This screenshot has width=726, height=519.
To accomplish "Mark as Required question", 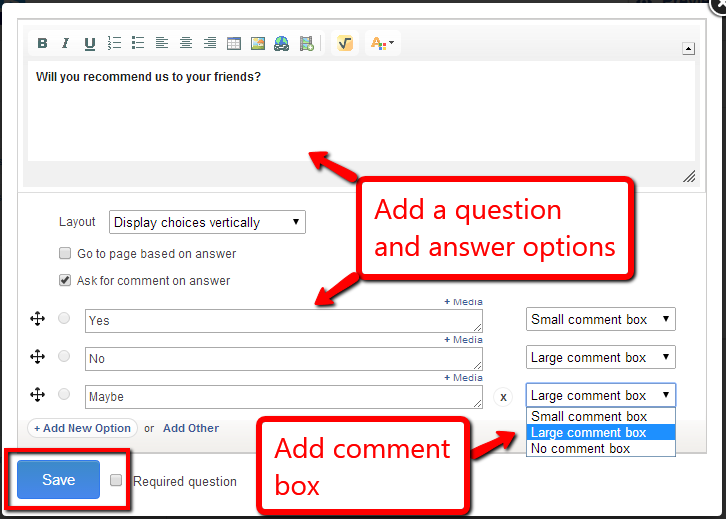I will coord(116,481).
